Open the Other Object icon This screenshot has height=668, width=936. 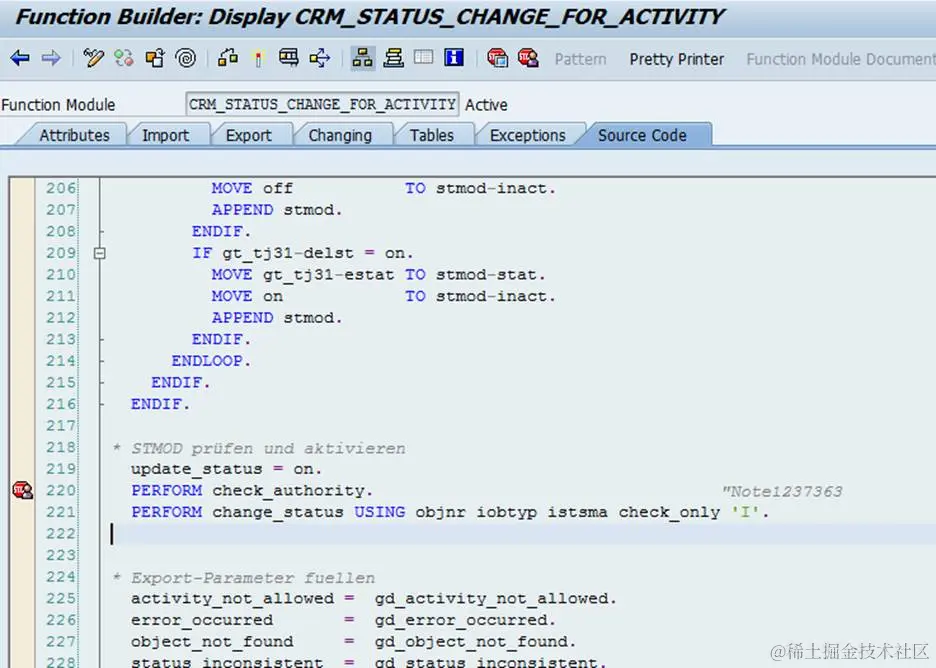tap(155, 59)
